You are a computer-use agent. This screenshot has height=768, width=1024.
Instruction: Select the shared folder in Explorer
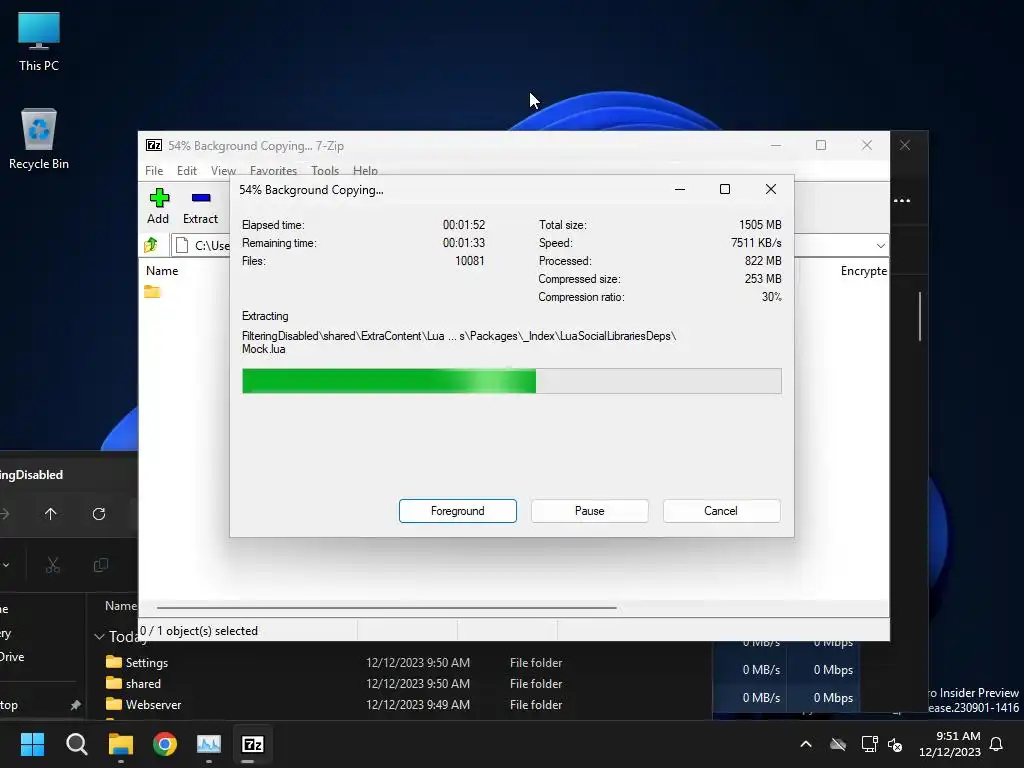(133, 683)
